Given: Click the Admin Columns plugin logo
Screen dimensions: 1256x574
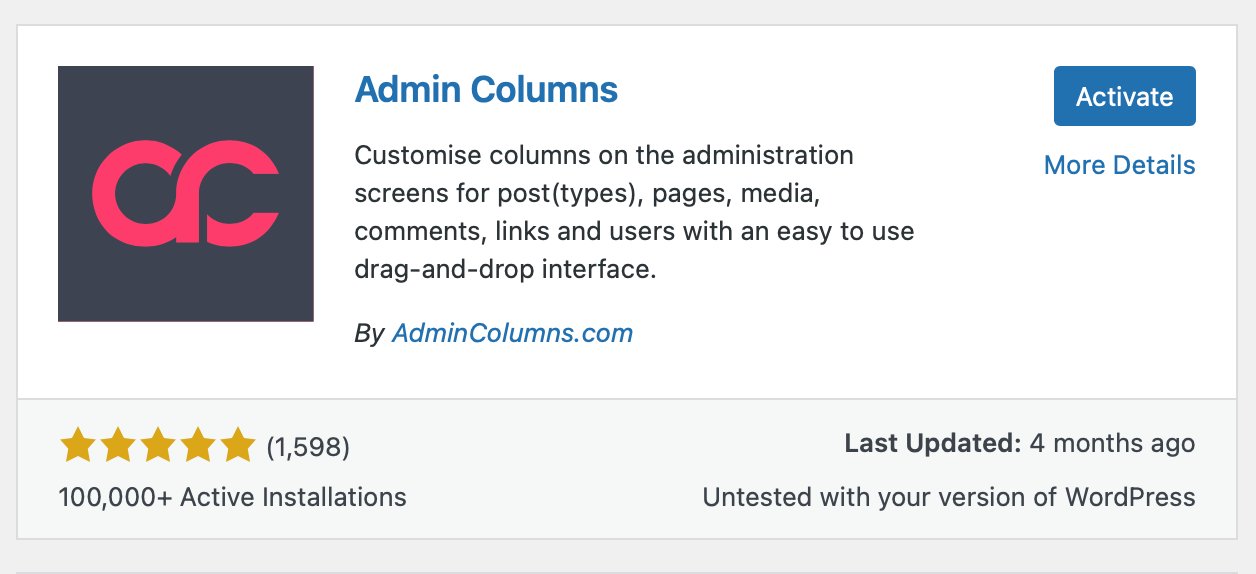Looking at the screenshot, I should point(186,194).
